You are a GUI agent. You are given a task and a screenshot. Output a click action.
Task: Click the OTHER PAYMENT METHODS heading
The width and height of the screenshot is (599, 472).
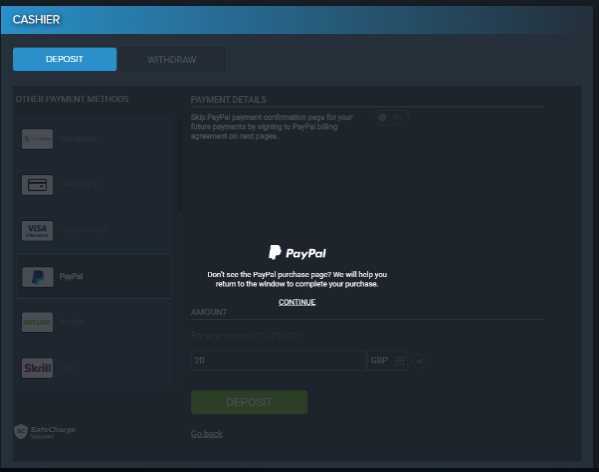(x=72, y=99)
